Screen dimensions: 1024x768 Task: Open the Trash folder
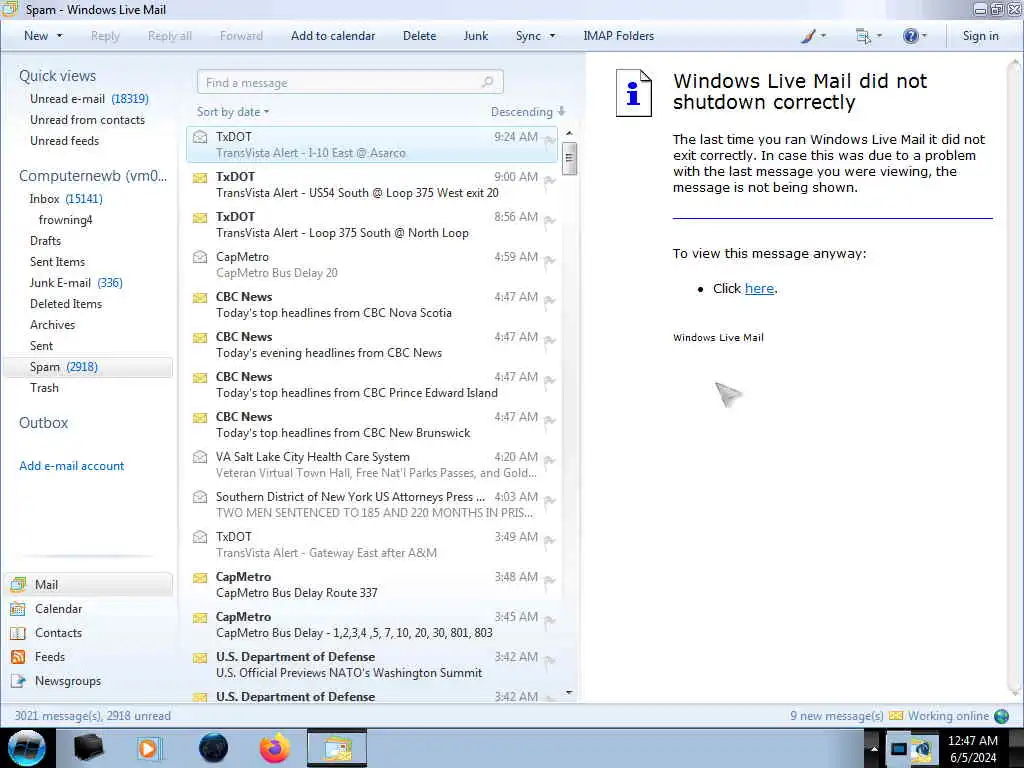(44, 387)
